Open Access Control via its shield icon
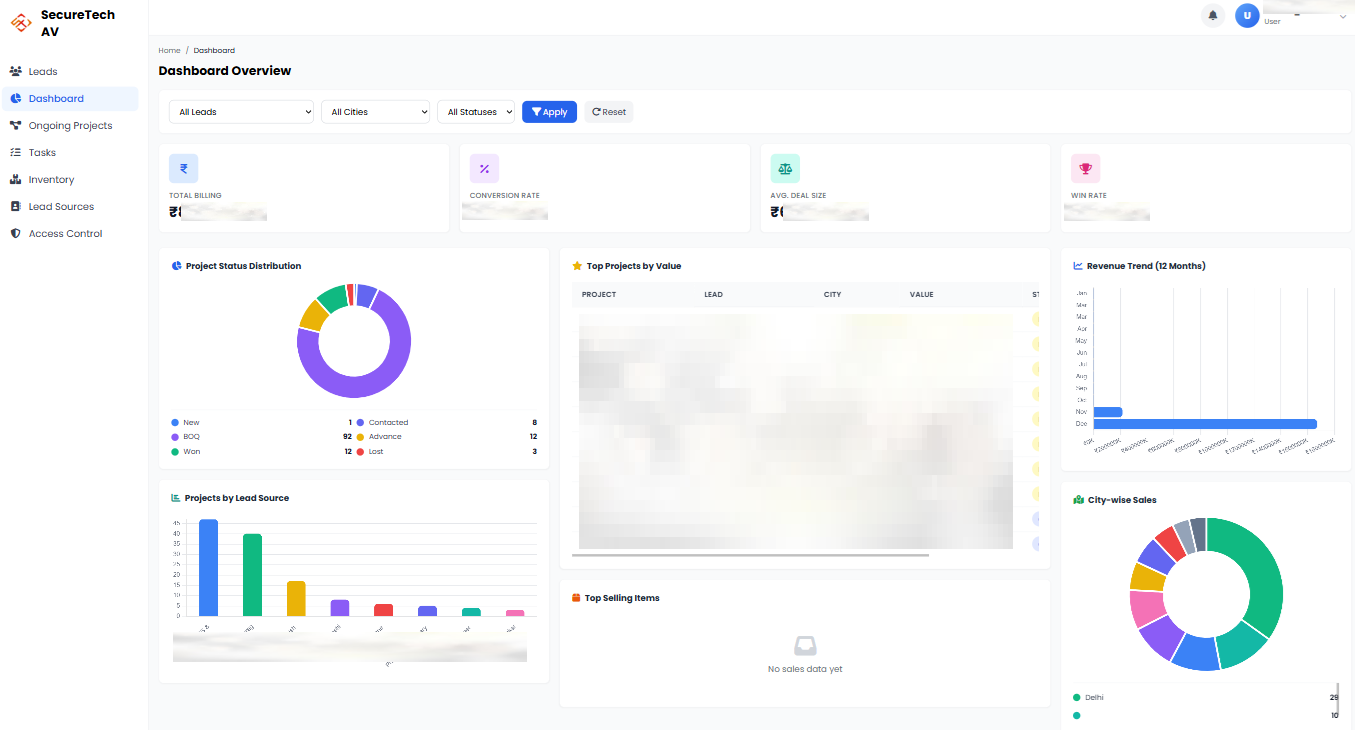The height and width of the screenshot is (730, 1355). 15,233
